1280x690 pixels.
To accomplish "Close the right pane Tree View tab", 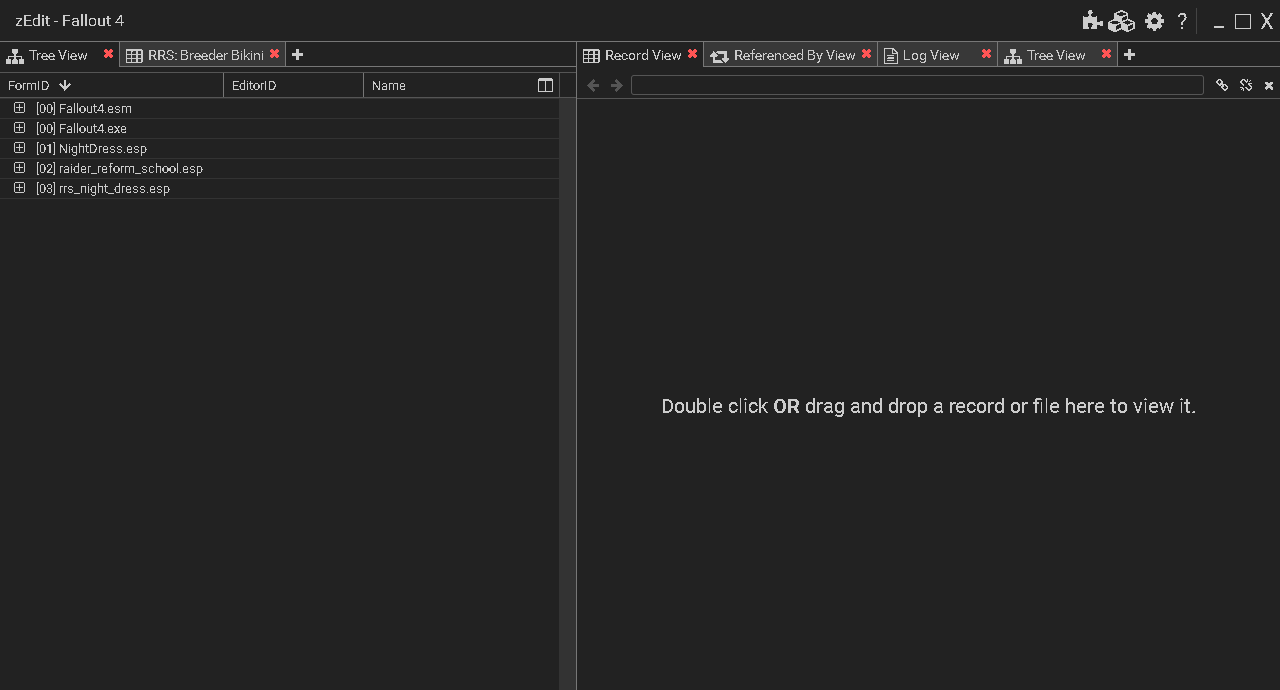I will (1106, 54).
